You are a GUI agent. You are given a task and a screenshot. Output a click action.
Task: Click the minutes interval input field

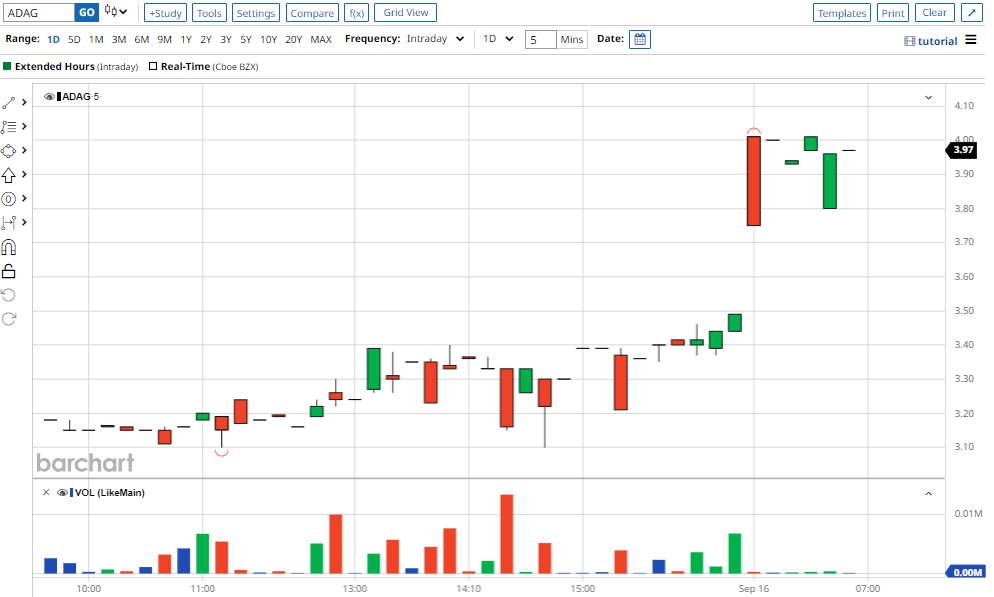point(540,39)
